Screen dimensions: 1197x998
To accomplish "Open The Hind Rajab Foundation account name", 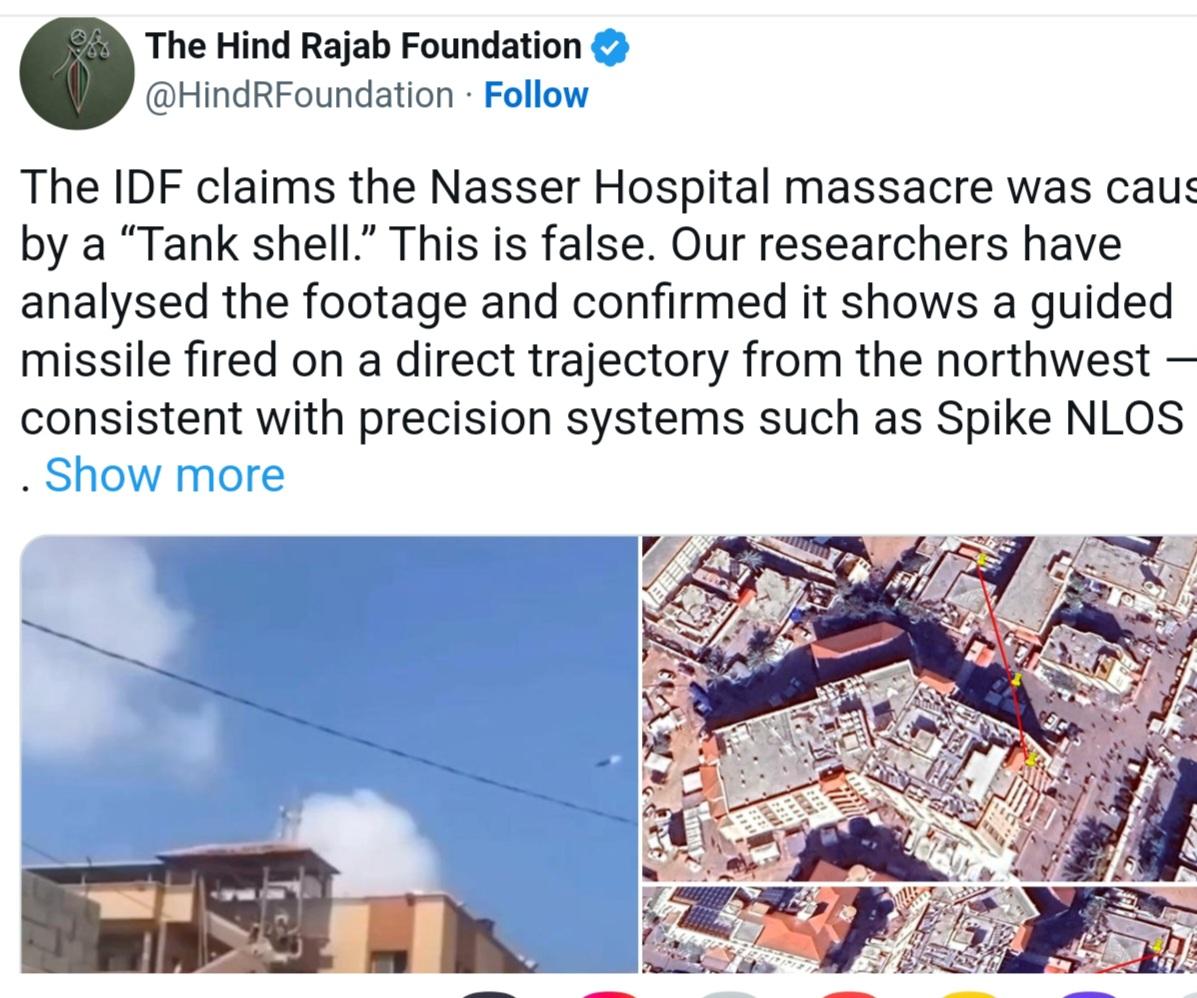I will click(x=363, y=46).
